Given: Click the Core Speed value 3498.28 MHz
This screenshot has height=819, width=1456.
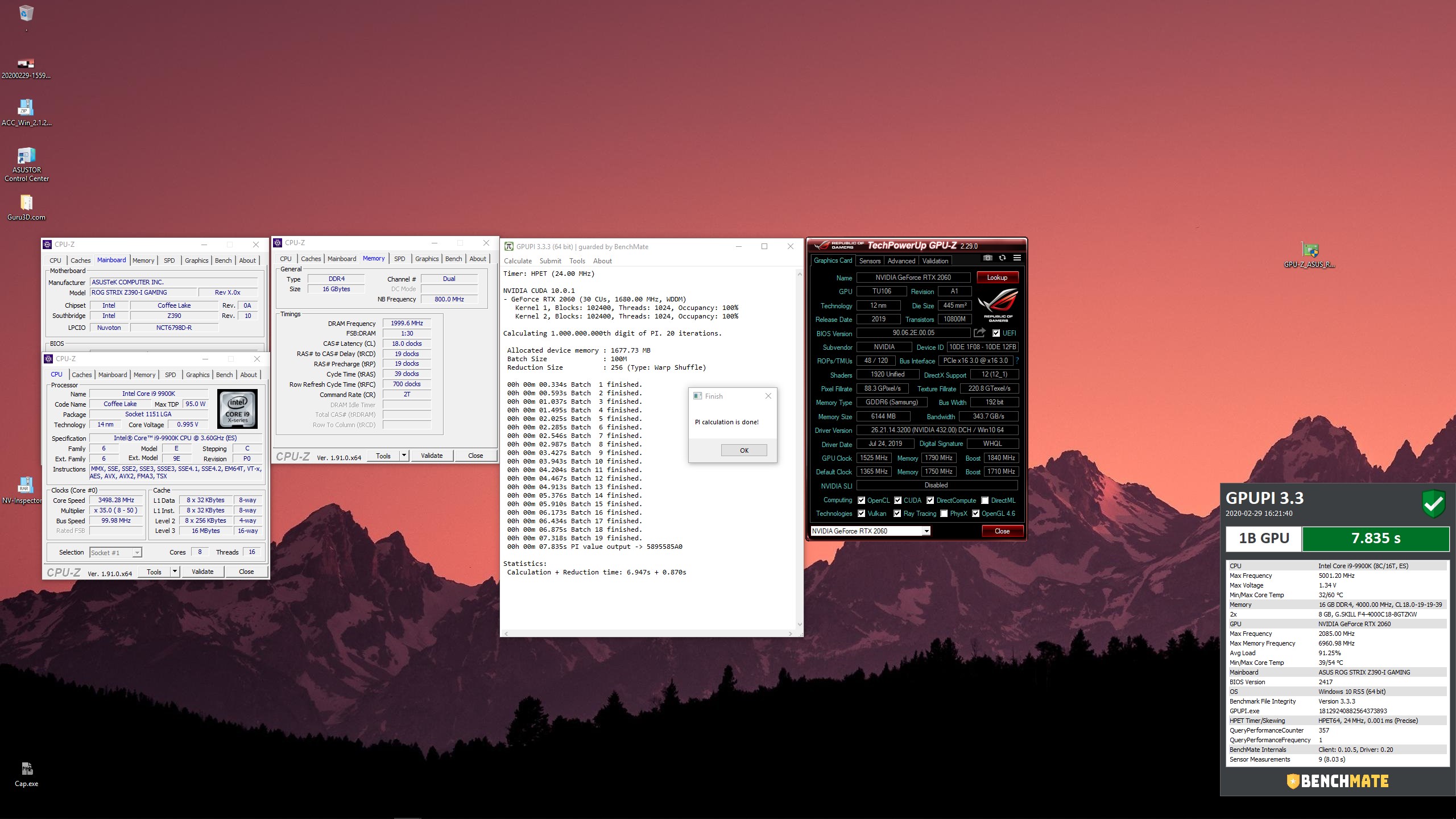Looking at the screenshot, I should click(x=116, y=500).
